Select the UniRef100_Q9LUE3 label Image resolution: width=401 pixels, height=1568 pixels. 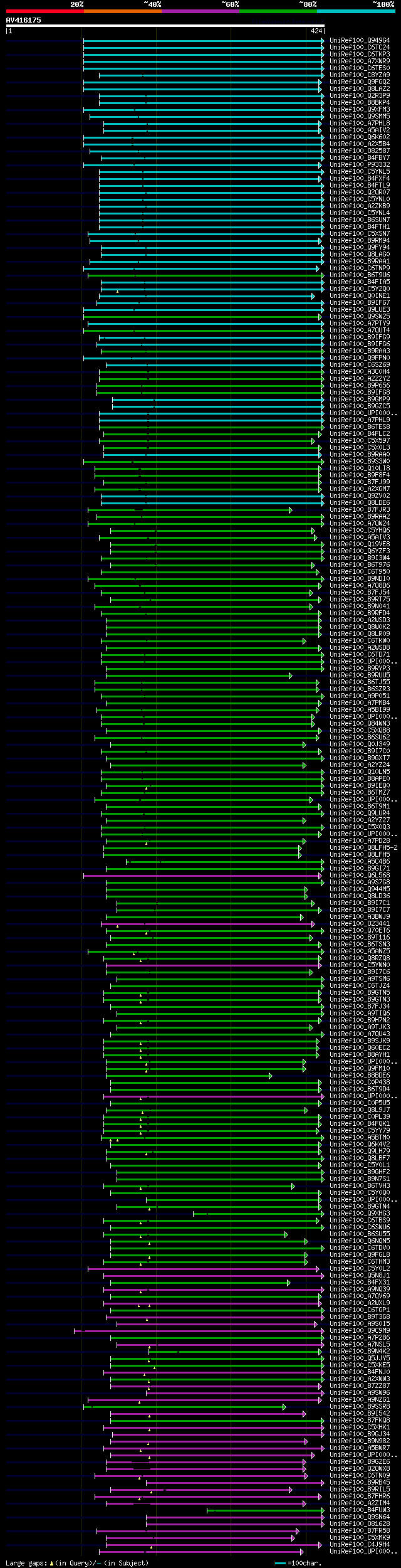coord(360,309)
